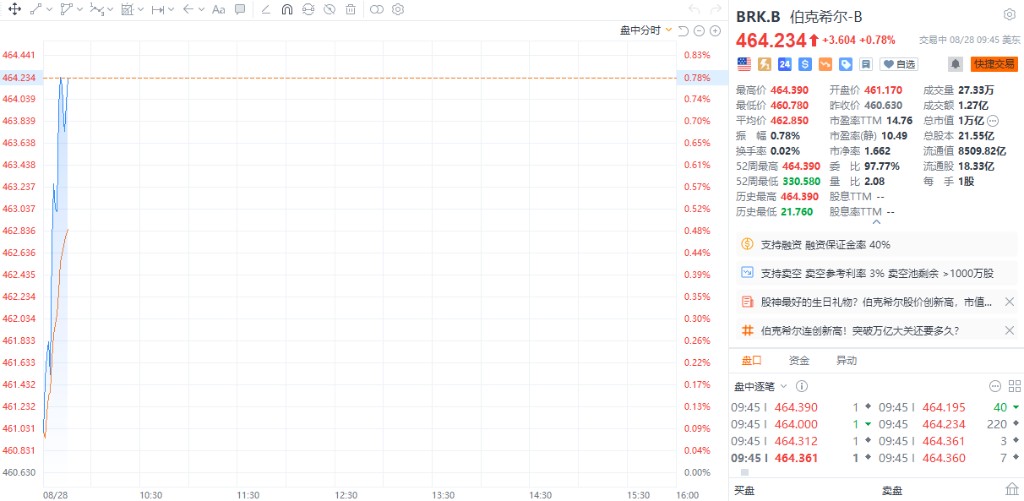Open chart settings gear in toolbar
The height and width of the screenshot is (501, 1024).
coord(398,10)
